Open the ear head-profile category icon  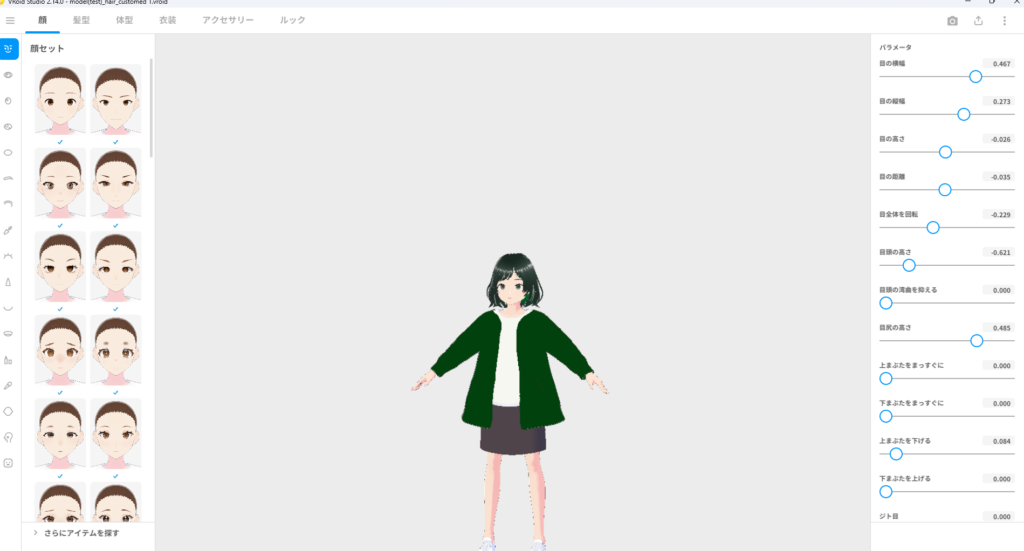pyautogui.click(x=8, y=437)
